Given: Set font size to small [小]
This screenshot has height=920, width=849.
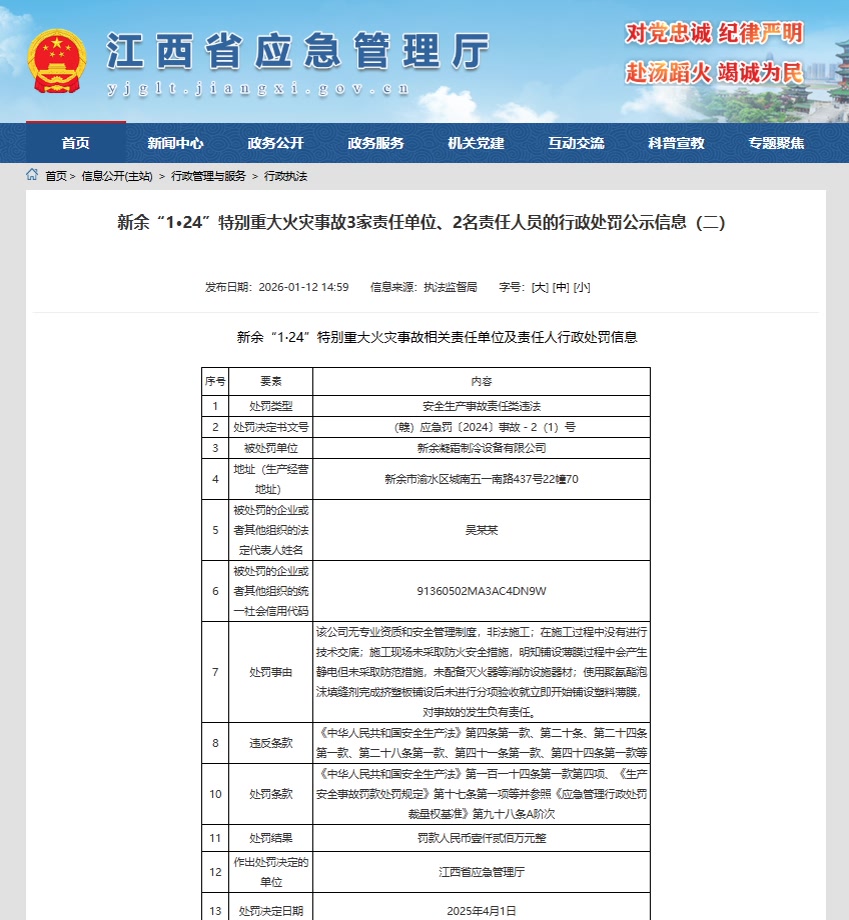Looking at the screenshot, I should pos(582,287).
